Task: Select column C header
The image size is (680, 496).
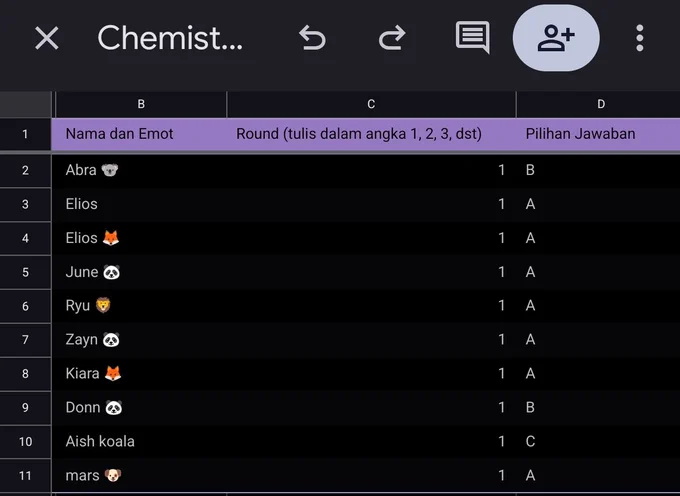Action: 371,104
